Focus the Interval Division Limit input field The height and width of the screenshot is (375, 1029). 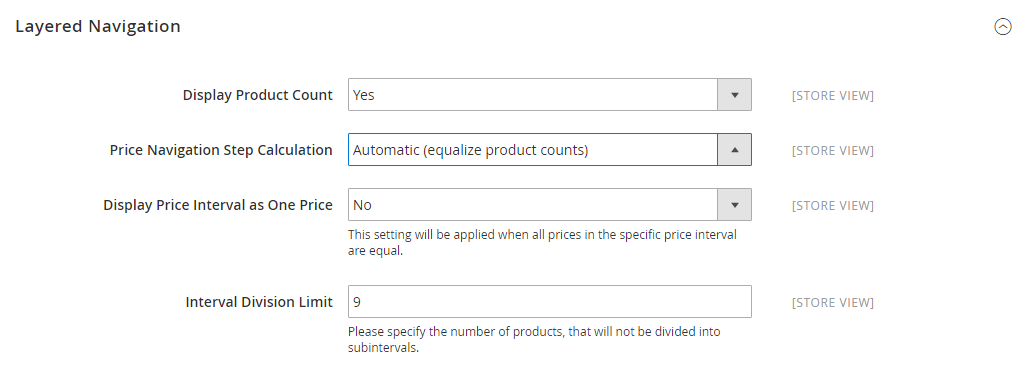coord(549,301)
